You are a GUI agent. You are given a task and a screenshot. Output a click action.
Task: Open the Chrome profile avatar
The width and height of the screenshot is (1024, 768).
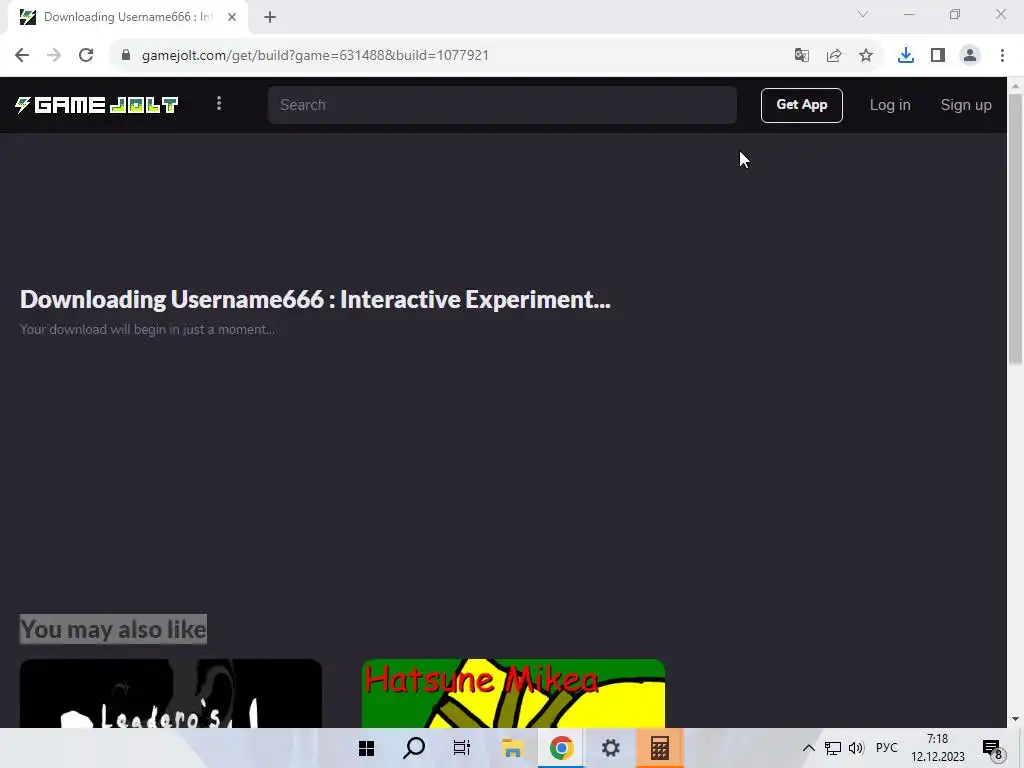coord(970,56)
